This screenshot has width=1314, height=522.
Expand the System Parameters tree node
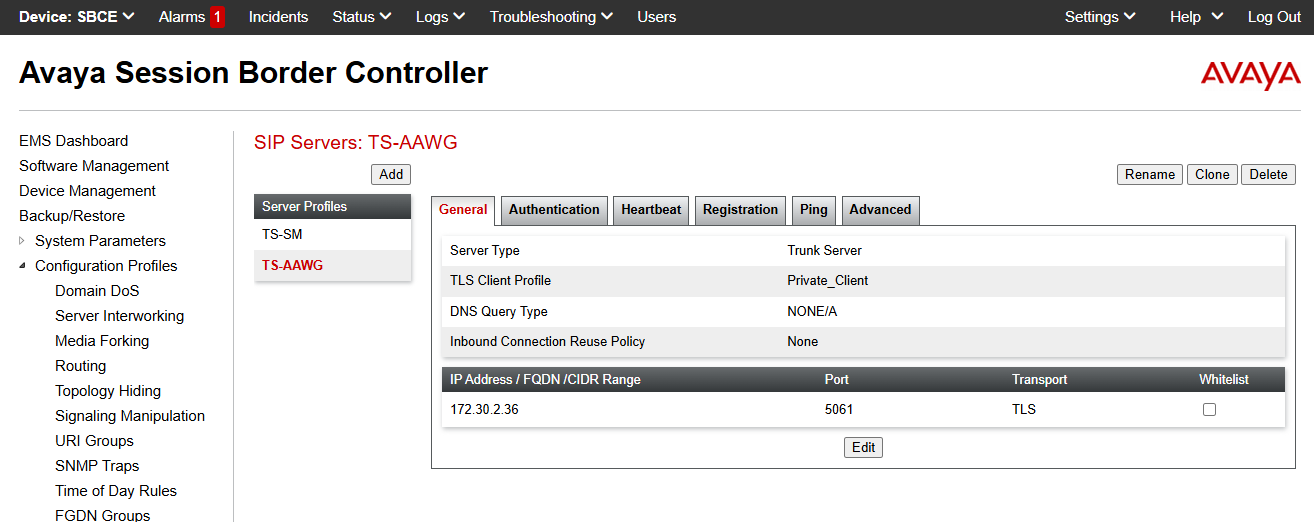(x=23, y=241)
